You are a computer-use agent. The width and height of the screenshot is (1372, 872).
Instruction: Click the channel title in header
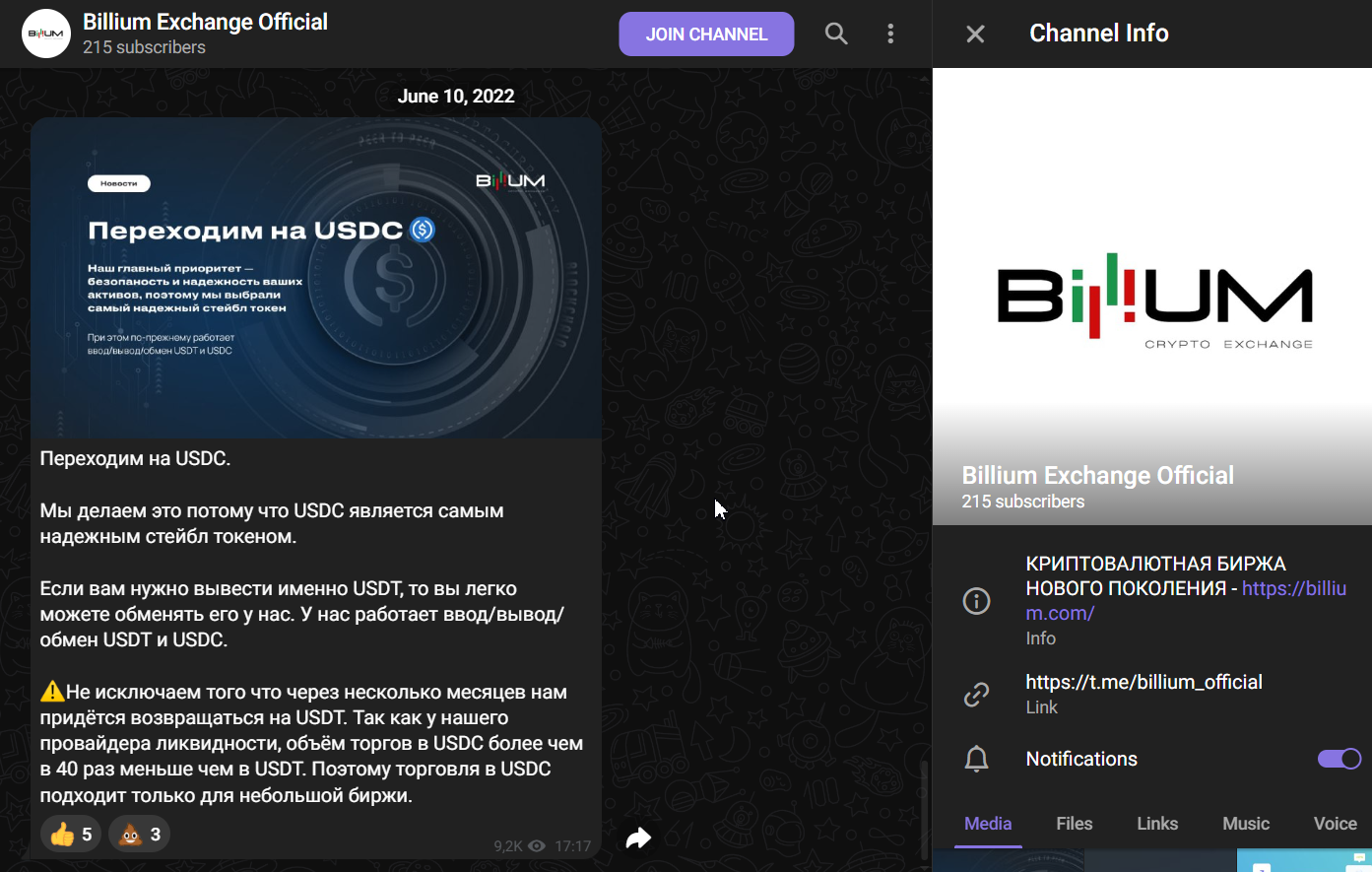coord(205,22)
